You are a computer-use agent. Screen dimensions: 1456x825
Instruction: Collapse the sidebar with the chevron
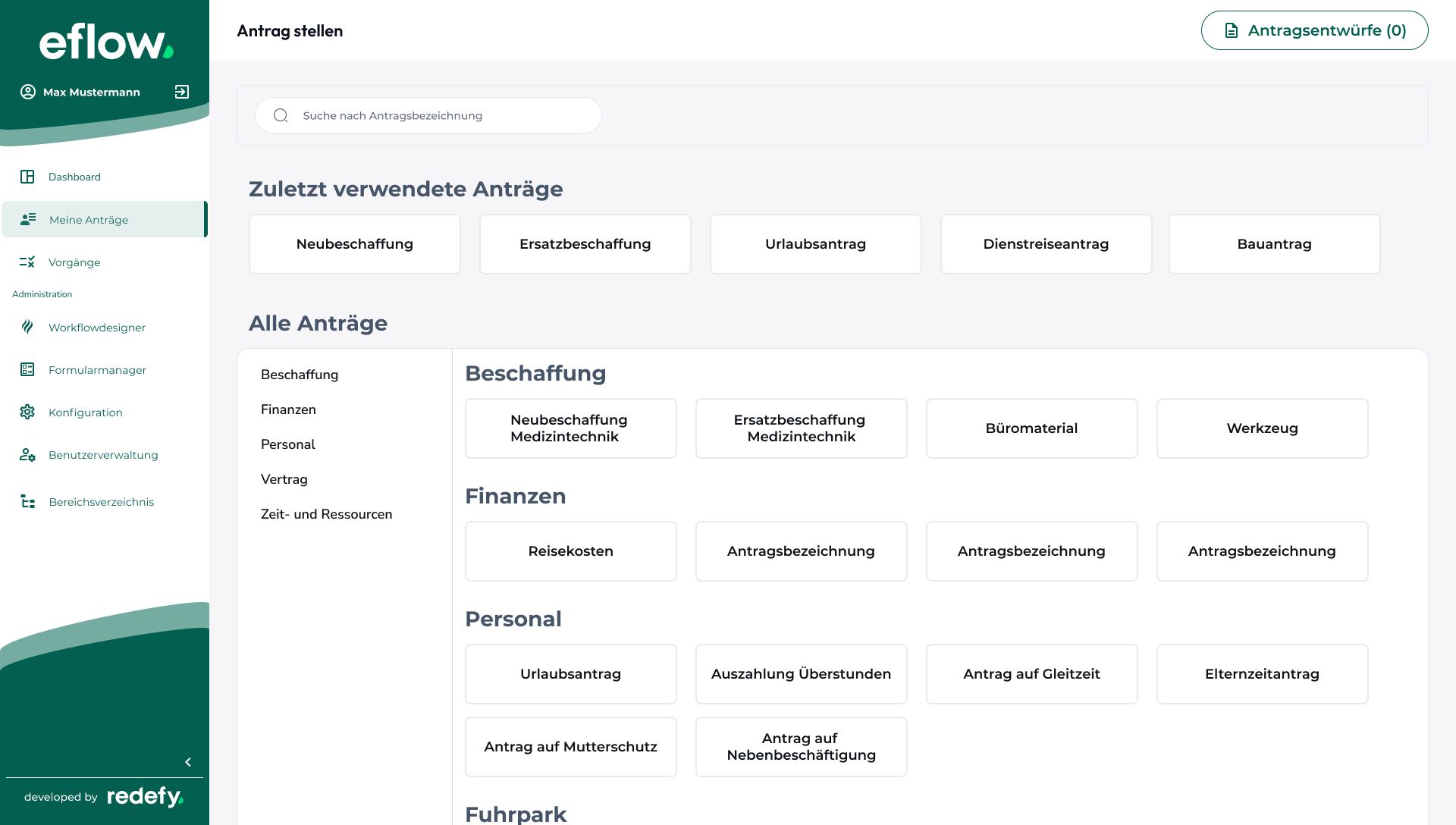[188, 762]
